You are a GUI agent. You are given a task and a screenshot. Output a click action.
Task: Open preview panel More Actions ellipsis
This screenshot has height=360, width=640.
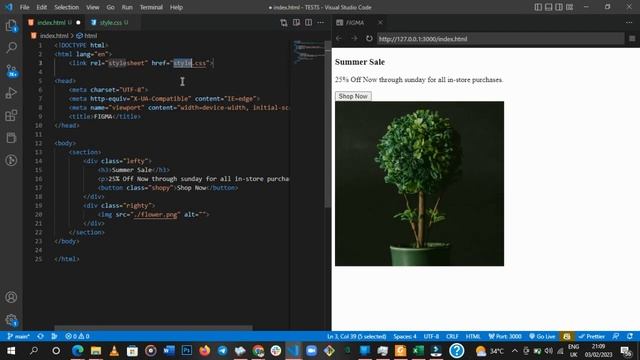[x=629, y=22]
